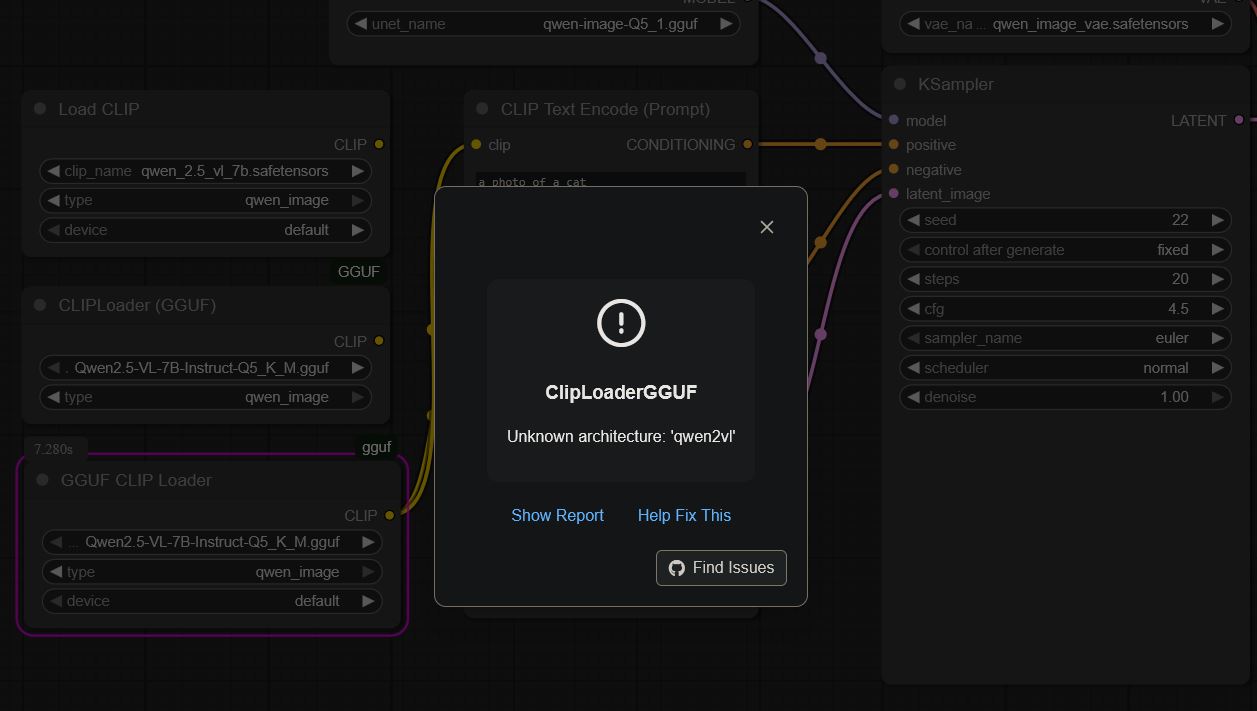
Task: Next device arrow in Load CLIP
Action: pos(357,230)
